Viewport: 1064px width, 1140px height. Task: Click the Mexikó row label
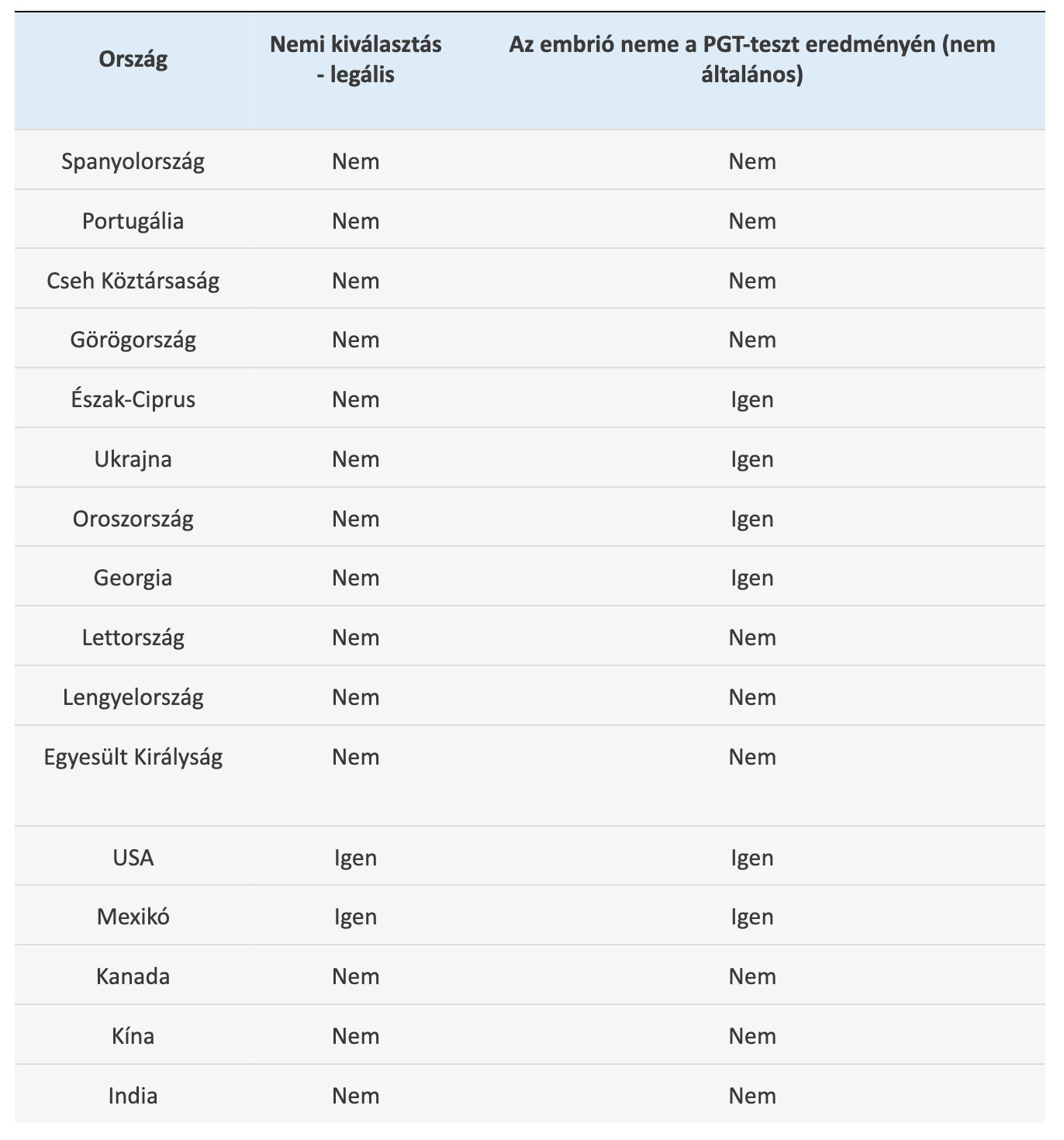click(x=133, y=917)
